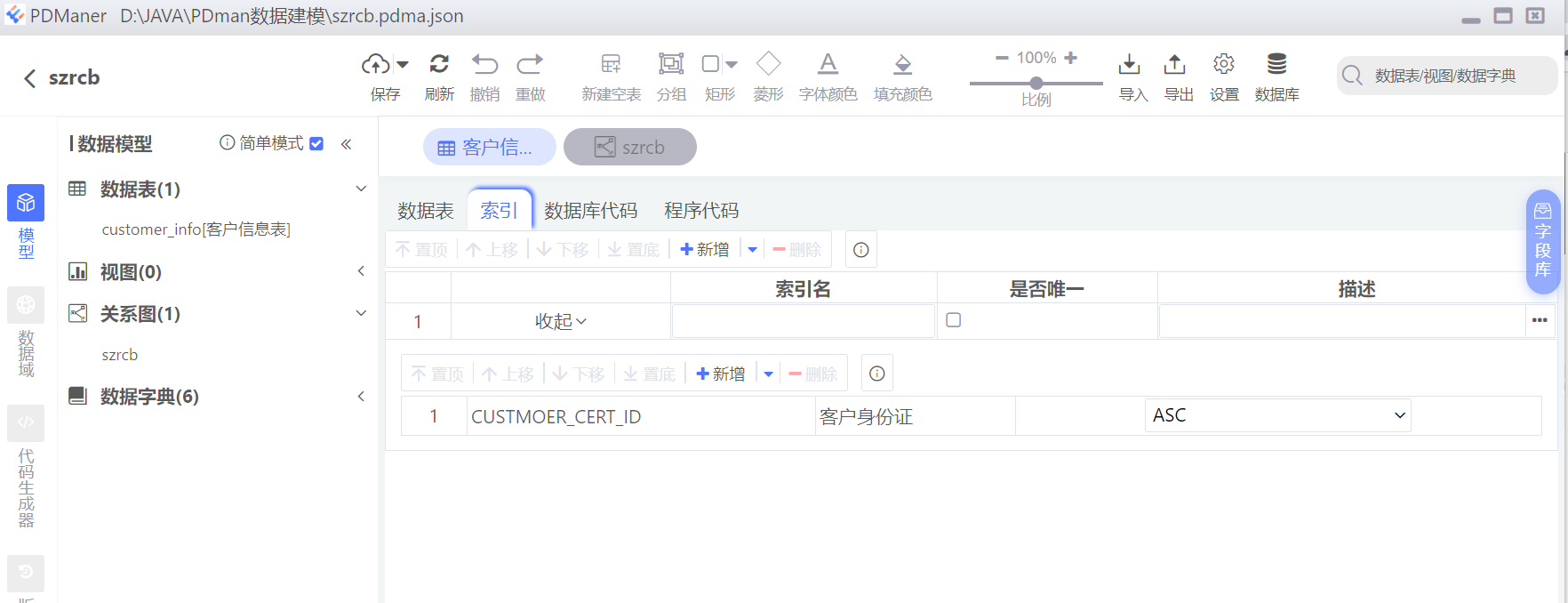The width and height of the screenshot is (1568, 603).
Task: Open Settings gear icon
Action: [1224, 64]
